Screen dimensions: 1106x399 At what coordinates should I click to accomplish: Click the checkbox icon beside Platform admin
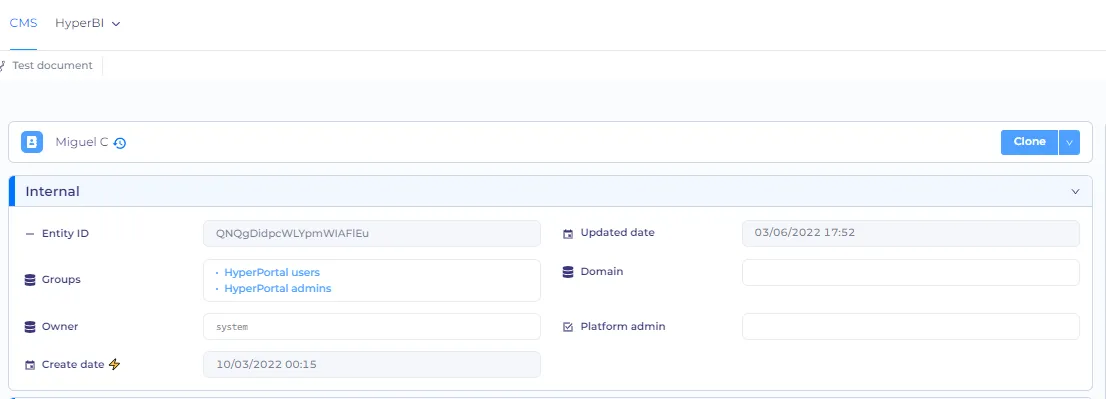coord(568,327)
